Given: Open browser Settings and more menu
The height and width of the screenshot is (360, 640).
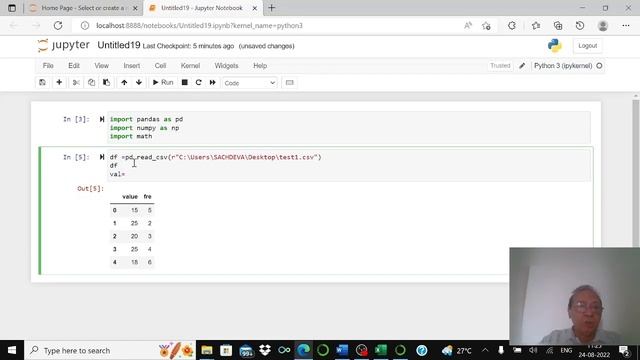Looking at the screenshot, I should (x=626, y=26).
